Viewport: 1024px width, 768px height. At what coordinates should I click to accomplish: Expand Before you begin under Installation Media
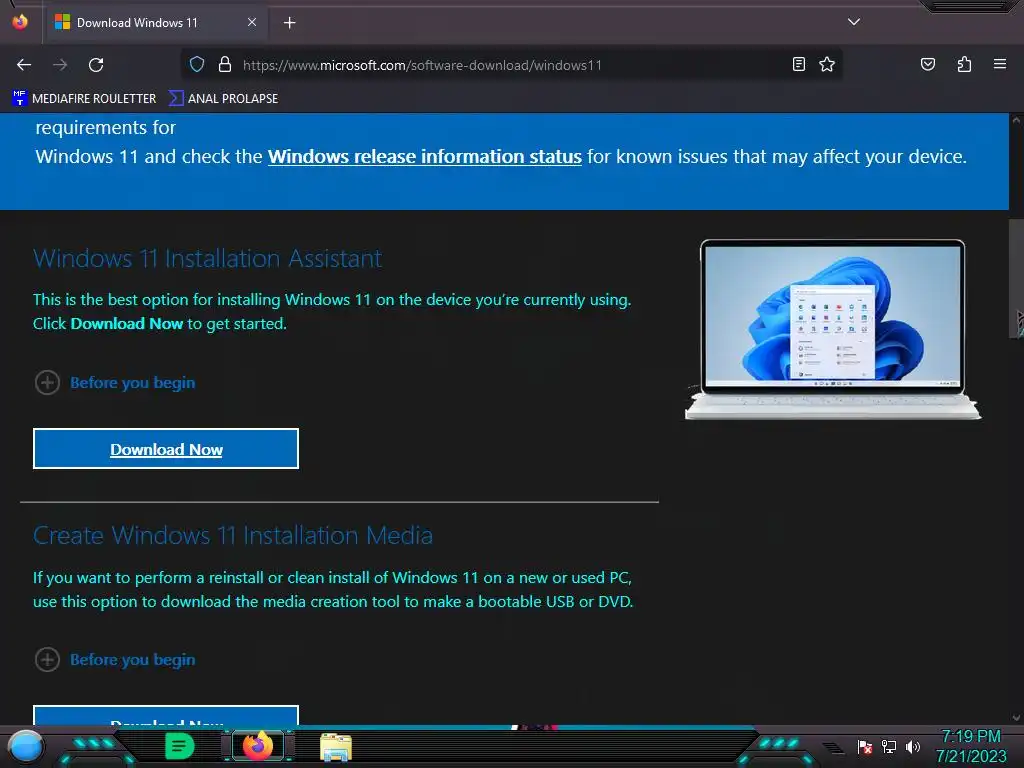115,660
